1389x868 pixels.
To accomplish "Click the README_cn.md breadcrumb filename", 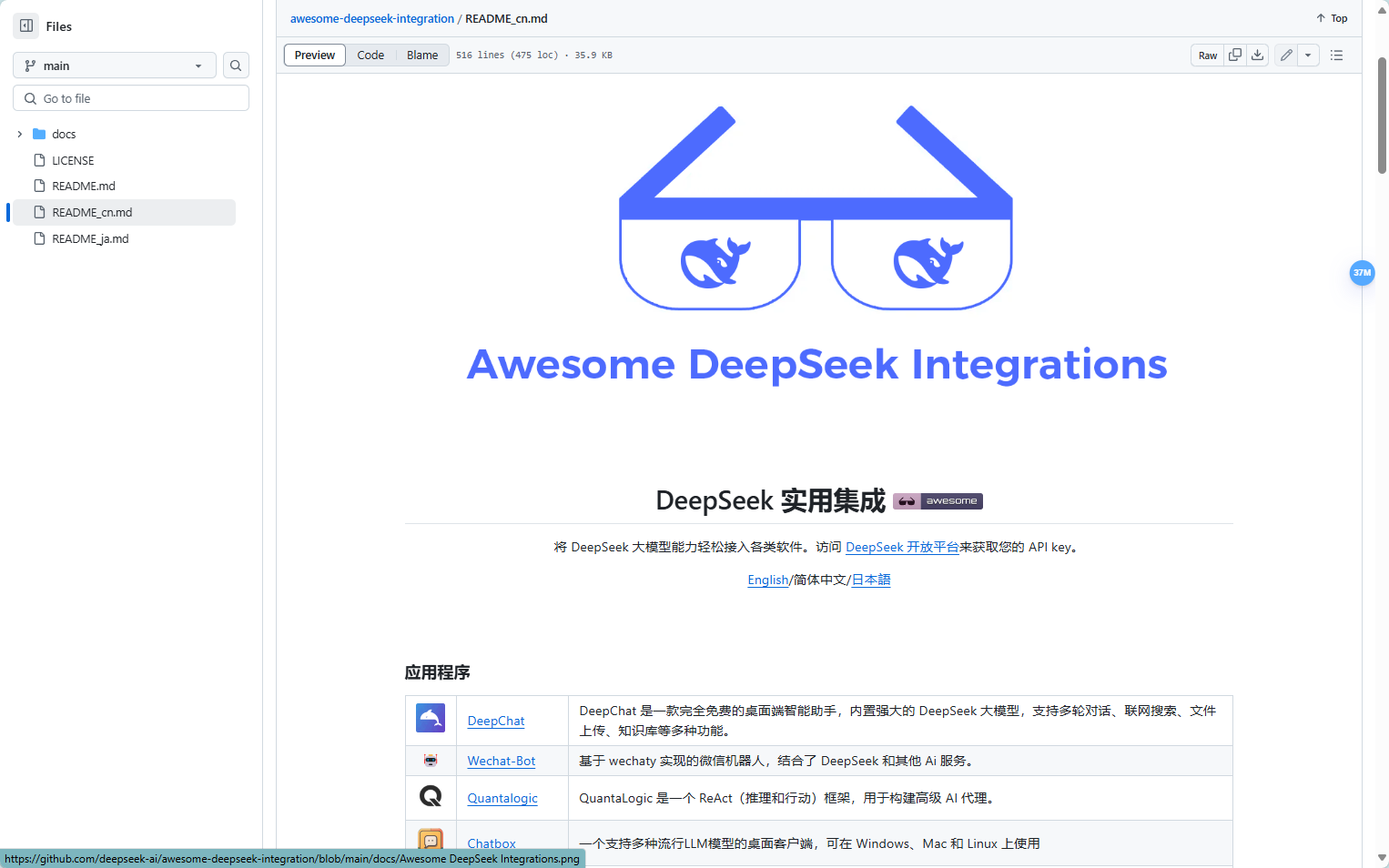I will 506,18.
